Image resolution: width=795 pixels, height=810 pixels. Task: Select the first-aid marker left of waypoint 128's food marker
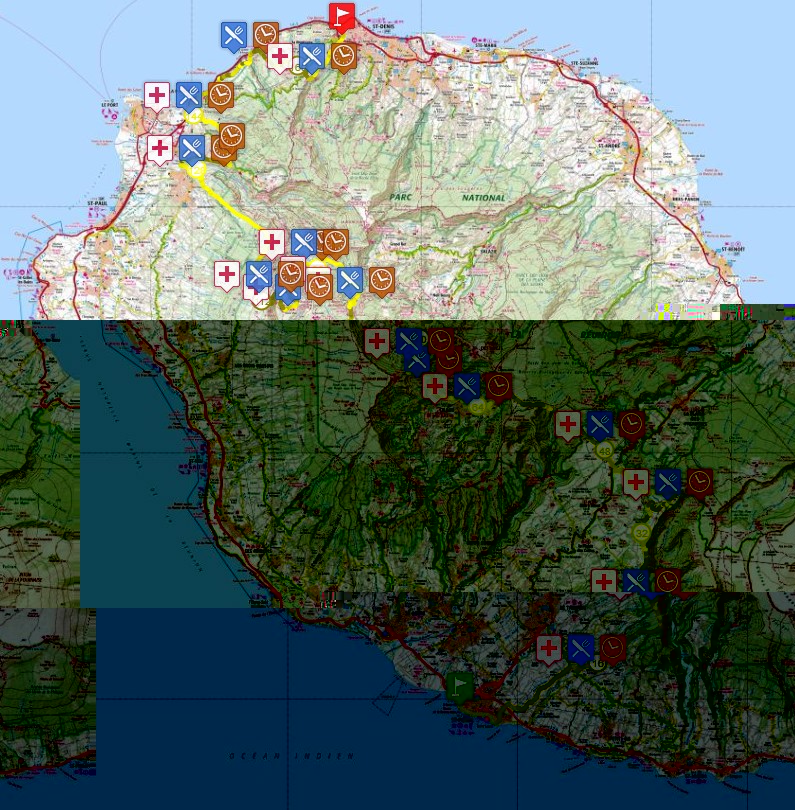(x=160, y=150)
